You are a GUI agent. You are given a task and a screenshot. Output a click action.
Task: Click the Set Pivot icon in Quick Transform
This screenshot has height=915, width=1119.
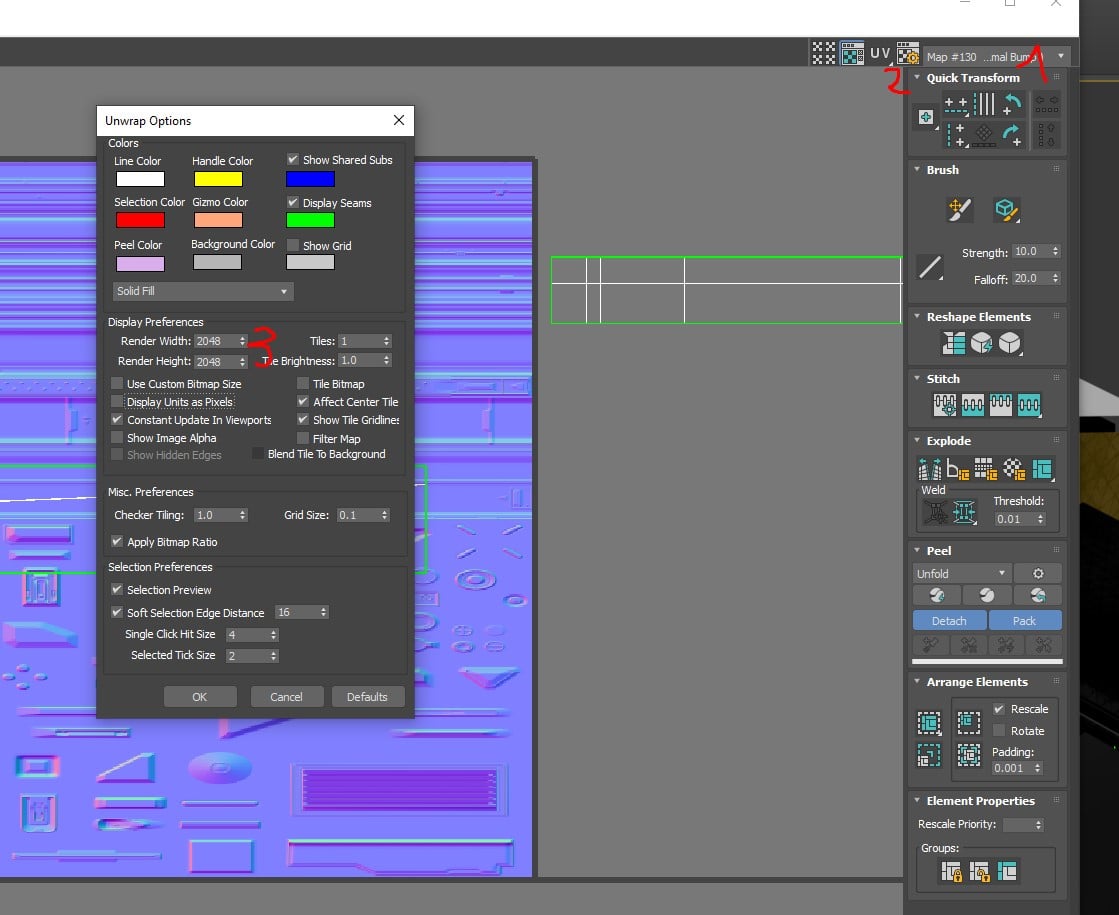(926, 117)
